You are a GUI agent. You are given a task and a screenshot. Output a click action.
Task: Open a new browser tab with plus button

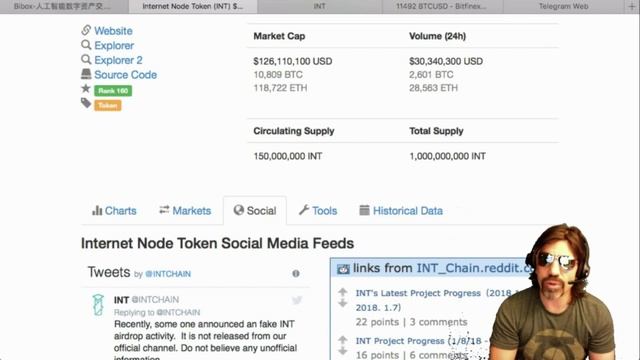(632, 6)
